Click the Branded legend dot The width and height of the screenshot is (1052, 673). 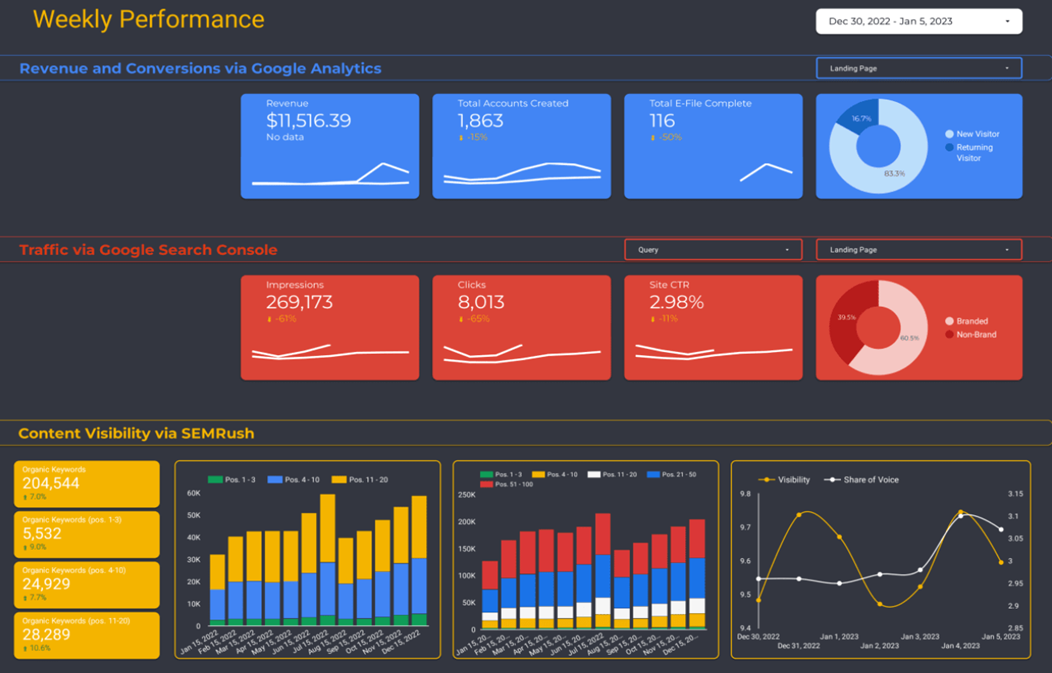(x=949, y=322)
